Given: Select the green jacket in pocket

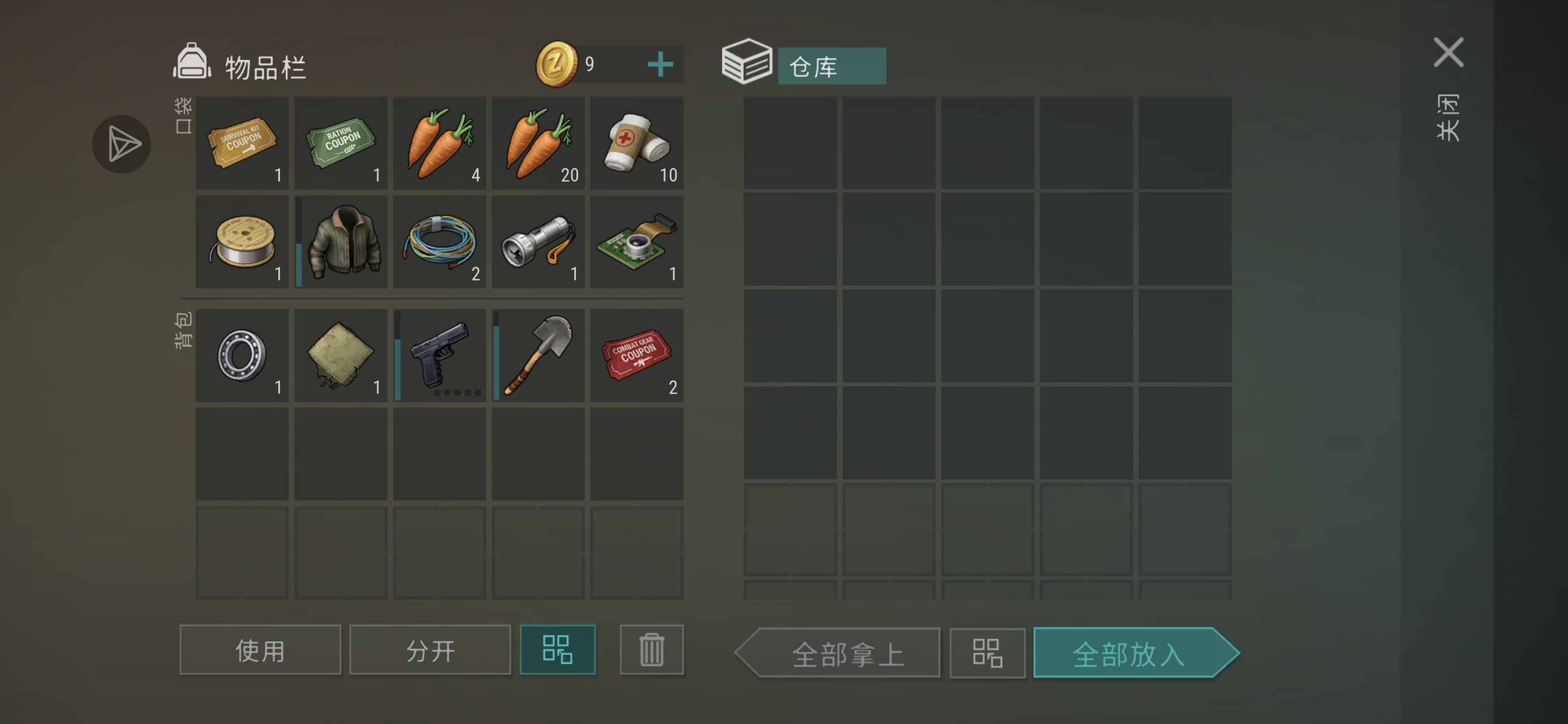Looking at the screenshot, I should (x=341, y=241).
